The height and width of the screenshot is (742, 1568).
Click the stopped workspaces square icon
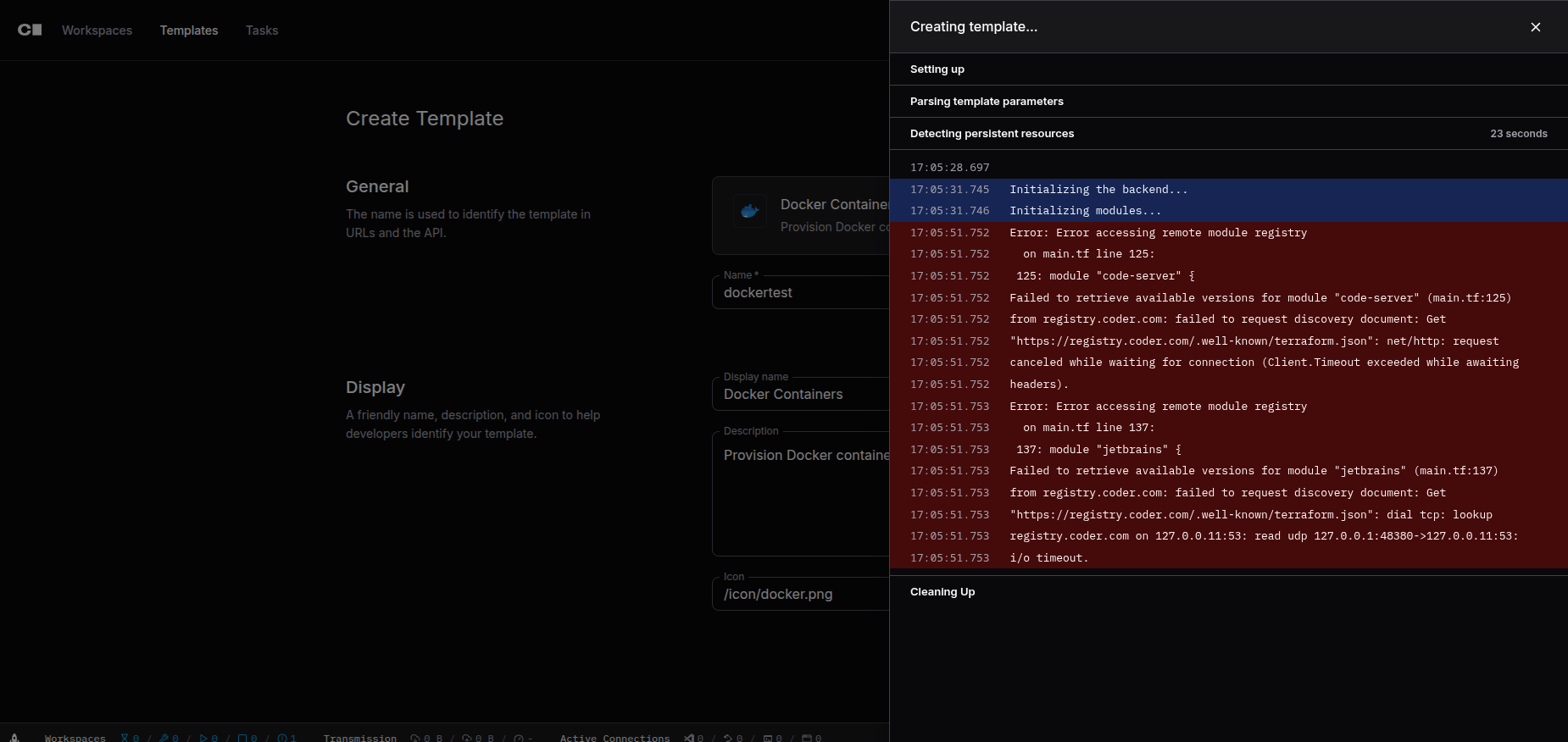[x=242, y=738]
